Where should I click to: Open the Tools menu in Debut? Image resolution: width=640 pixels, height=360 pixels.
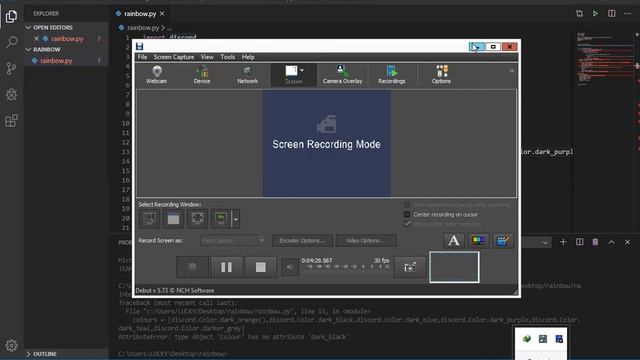coord(227,57)
